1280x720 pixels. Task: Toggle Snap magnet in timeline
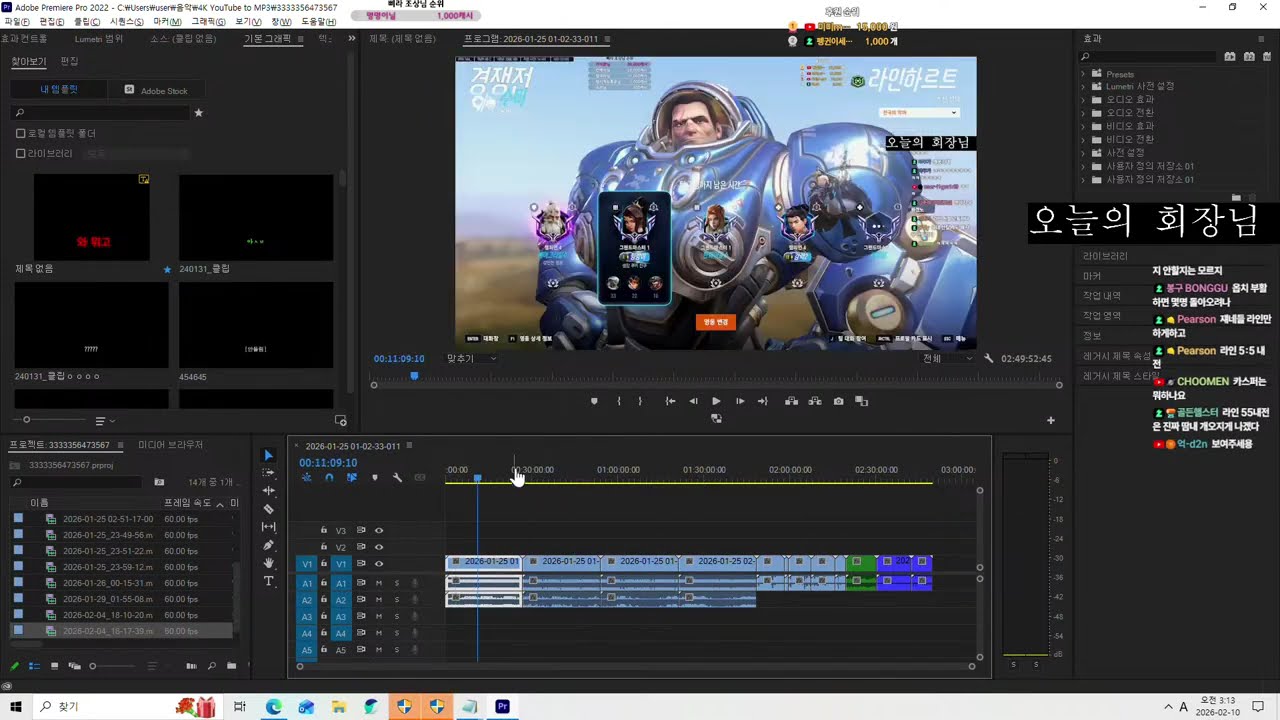[x=329, y=478]
